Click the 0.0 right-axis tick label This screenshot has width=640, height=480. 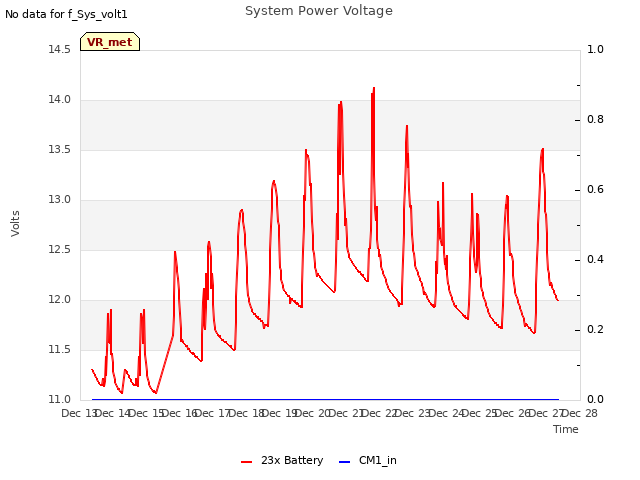[595, 399]
